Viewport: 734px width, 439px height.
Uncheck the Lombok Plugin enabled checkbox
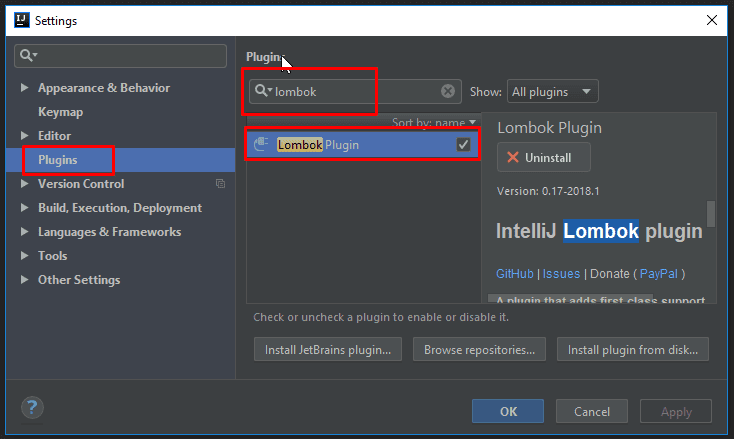[x=463, y=145]
